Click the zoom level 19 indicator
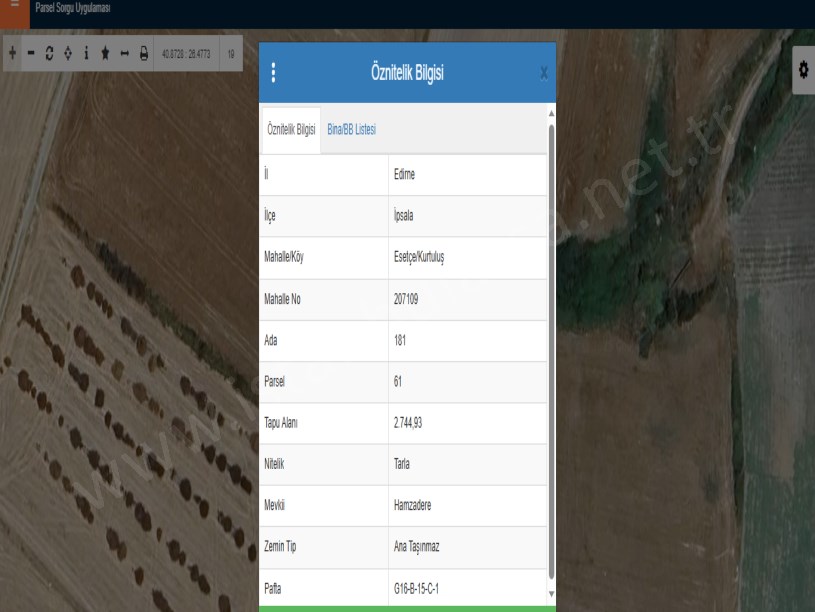 (232, 52)
